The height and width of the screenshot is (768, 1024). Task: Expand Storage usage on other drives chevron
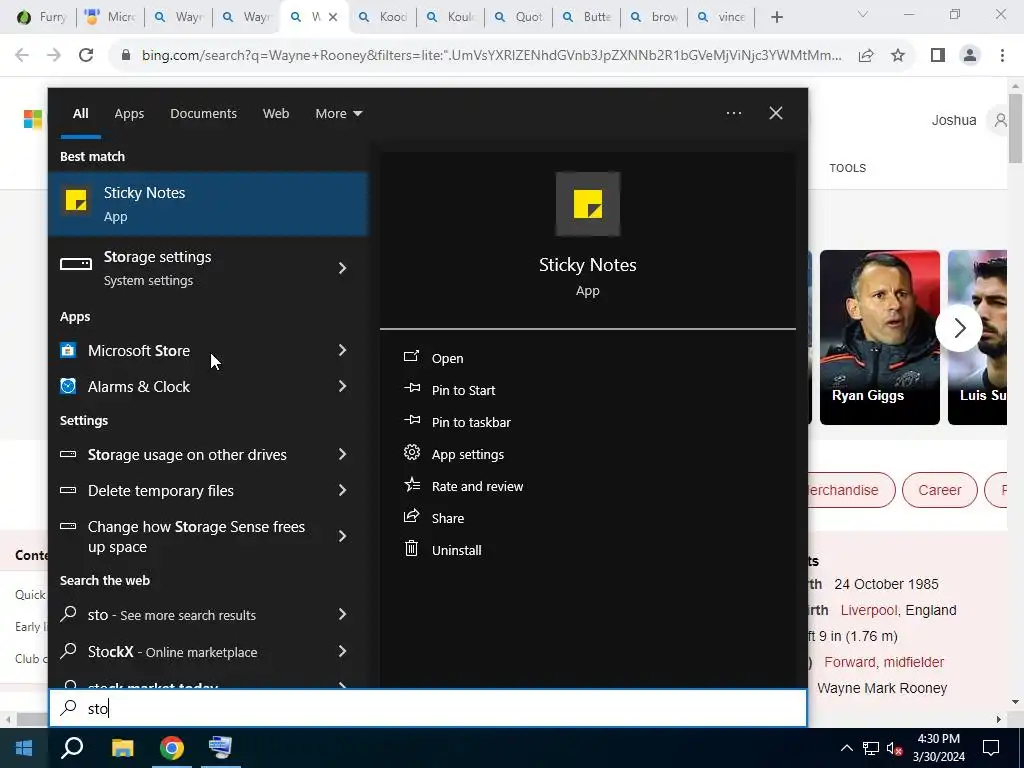tap(342, 455)
